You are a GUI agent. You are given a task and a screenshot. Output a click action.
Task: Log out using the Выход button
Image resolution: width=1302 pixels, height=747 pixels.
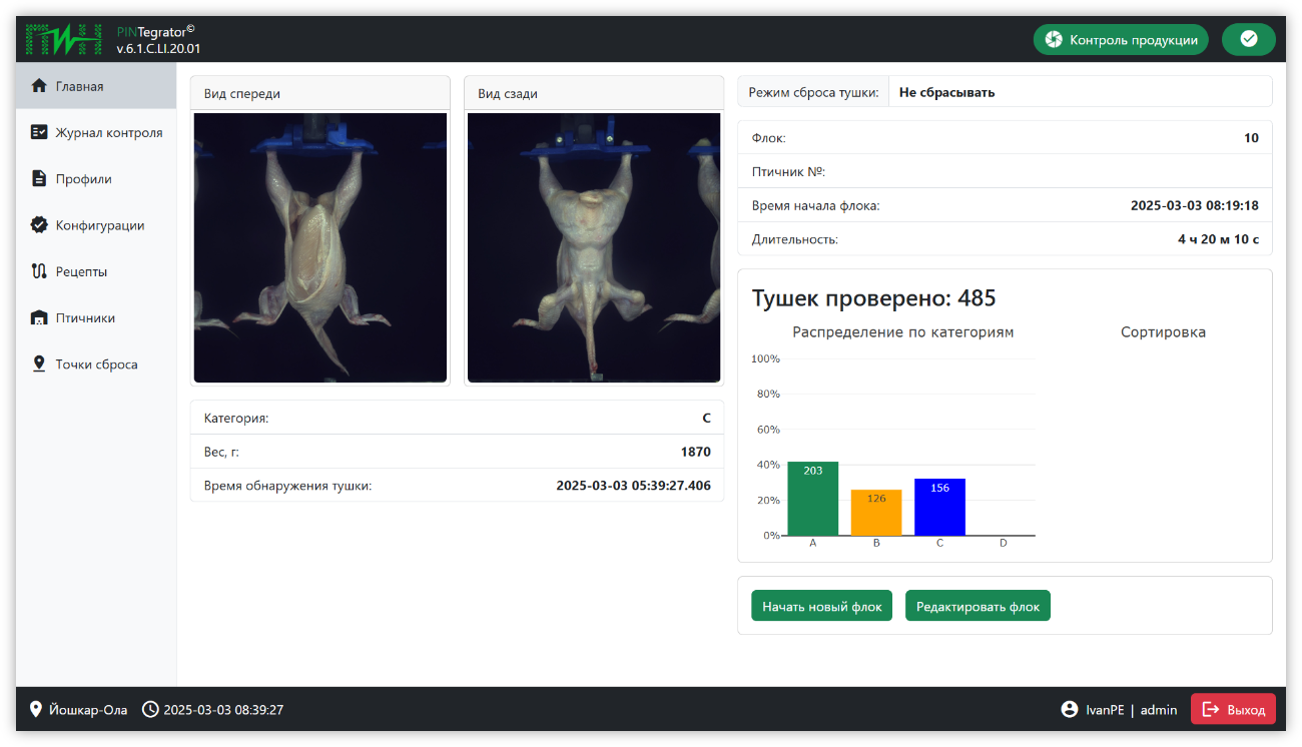[1233, 709]
